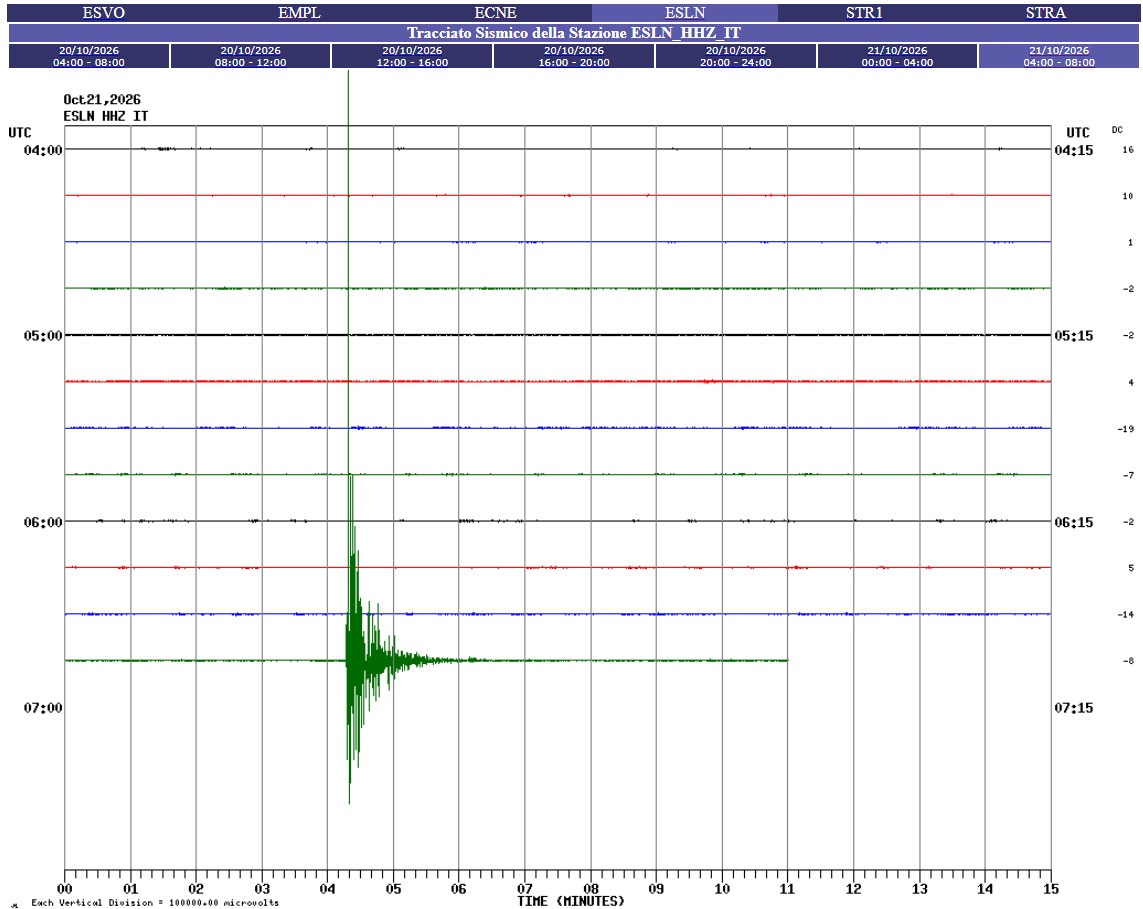Click the minute 11 axis tick label

click(x=787, y=889)
